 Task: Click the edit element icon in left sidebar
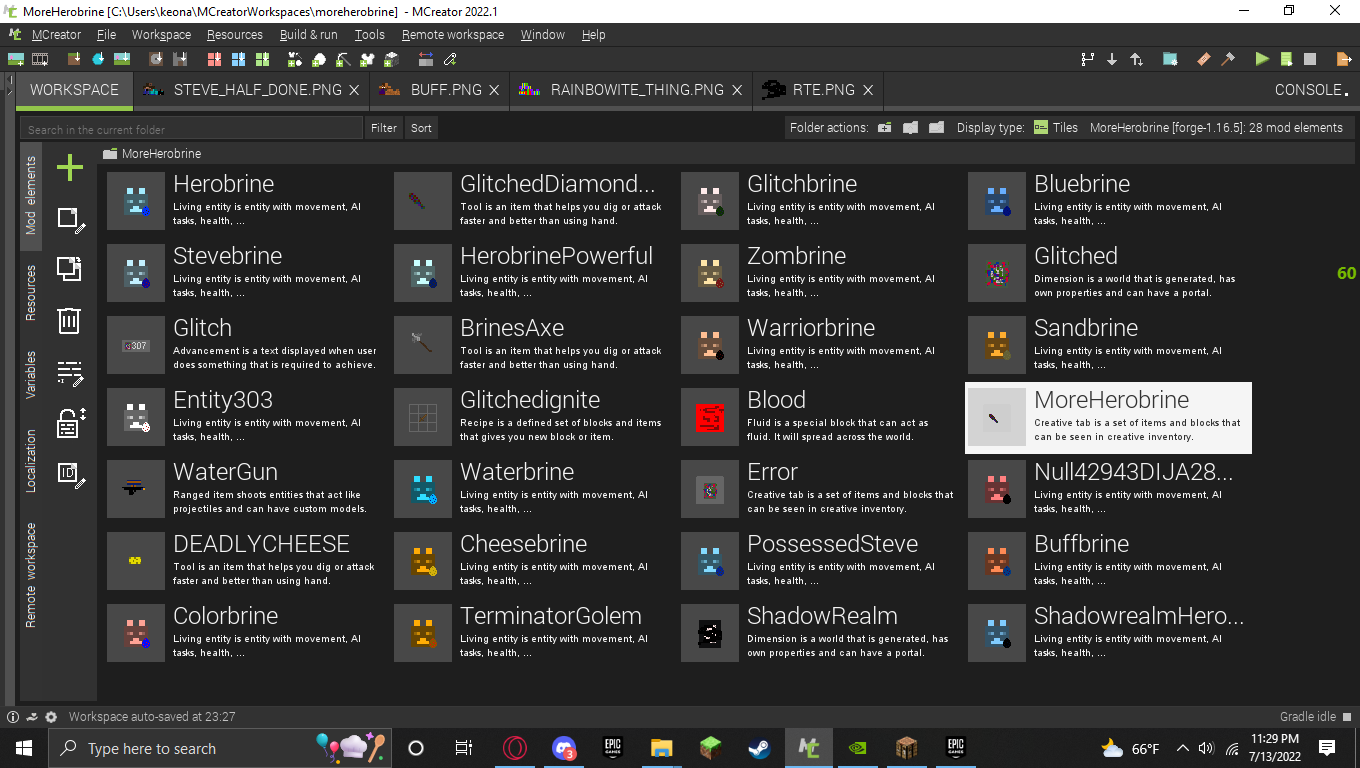tap(70, 219)
